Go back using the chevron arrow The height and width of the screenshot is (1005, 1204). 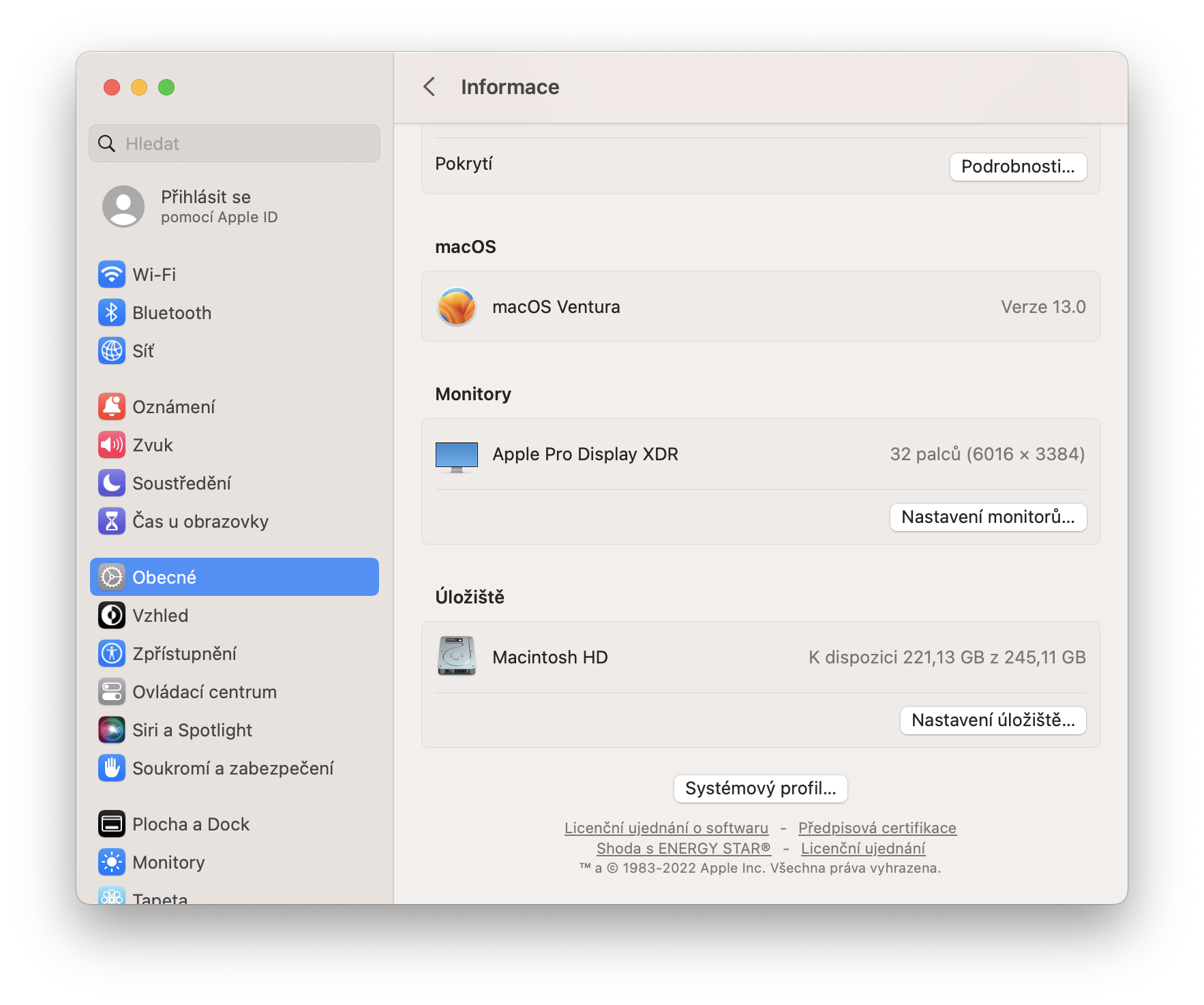click(x=430, y=87)
